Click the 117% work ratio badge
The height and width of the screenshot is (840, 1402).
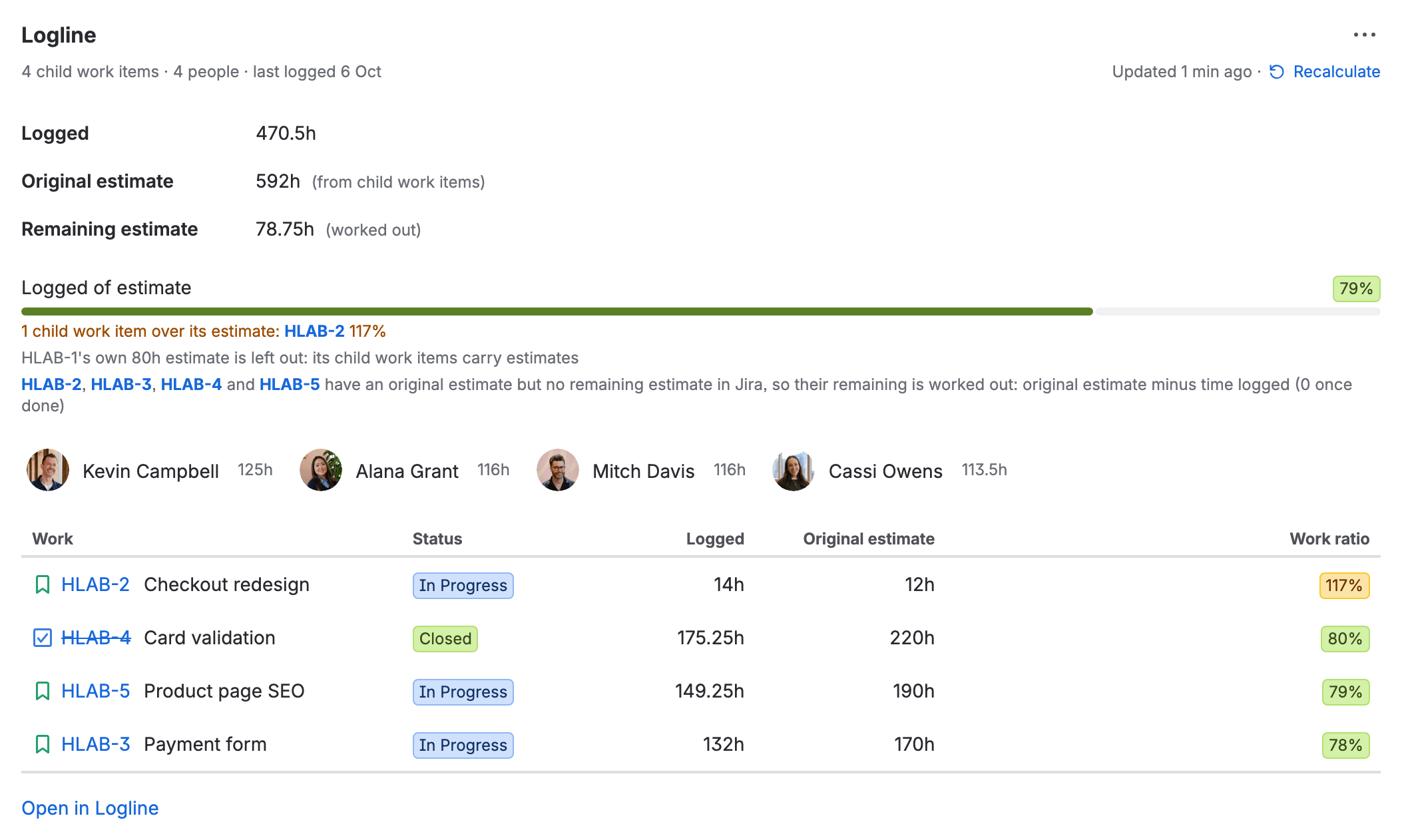coord(1344,586)
